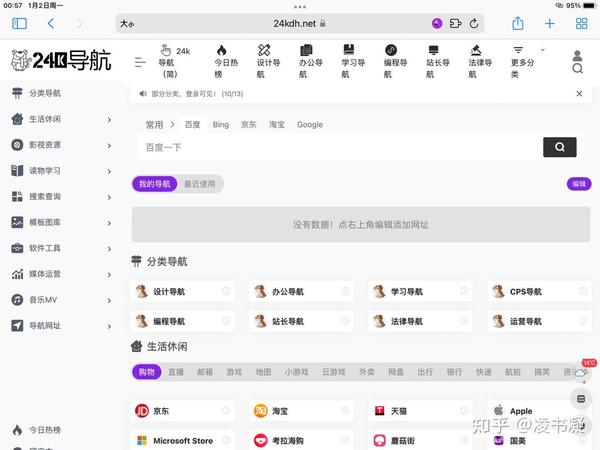Open the 24k导航(简) top menu item
The width and height of the screenshot is (600, 450).
[x=174, y=62]
